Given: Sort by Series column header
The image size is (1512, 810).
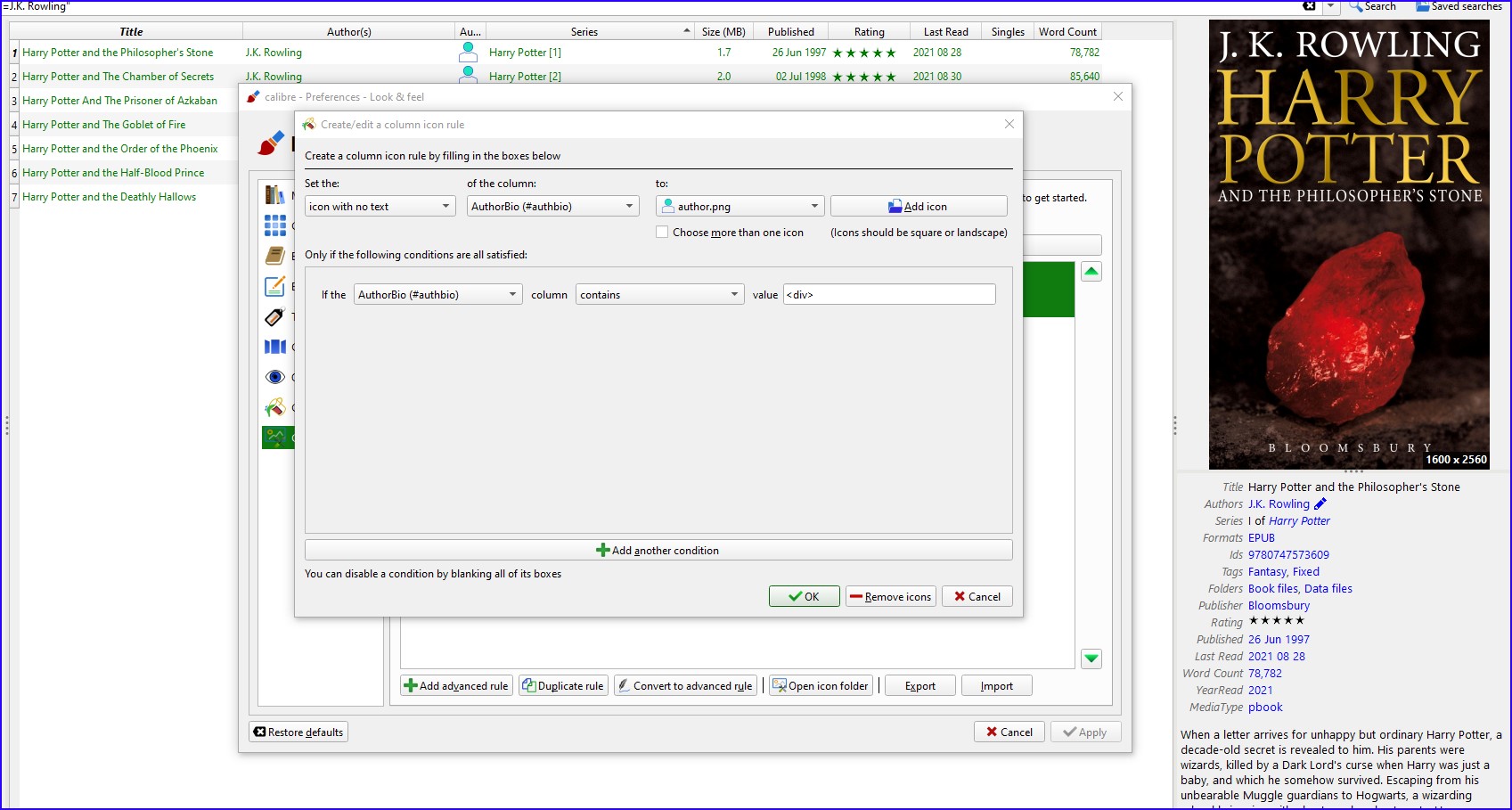Looking at the screenshot, I should [590, 31].
